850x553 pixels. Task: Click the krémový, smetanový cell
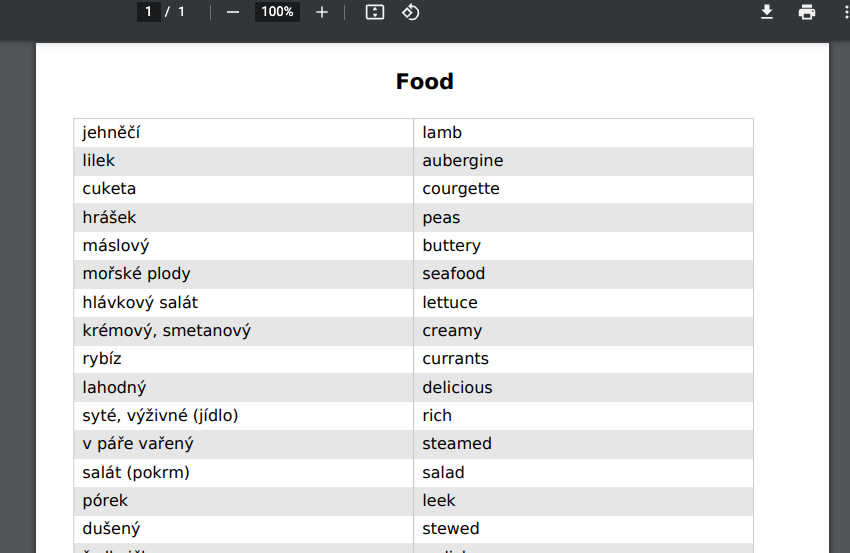243,331
